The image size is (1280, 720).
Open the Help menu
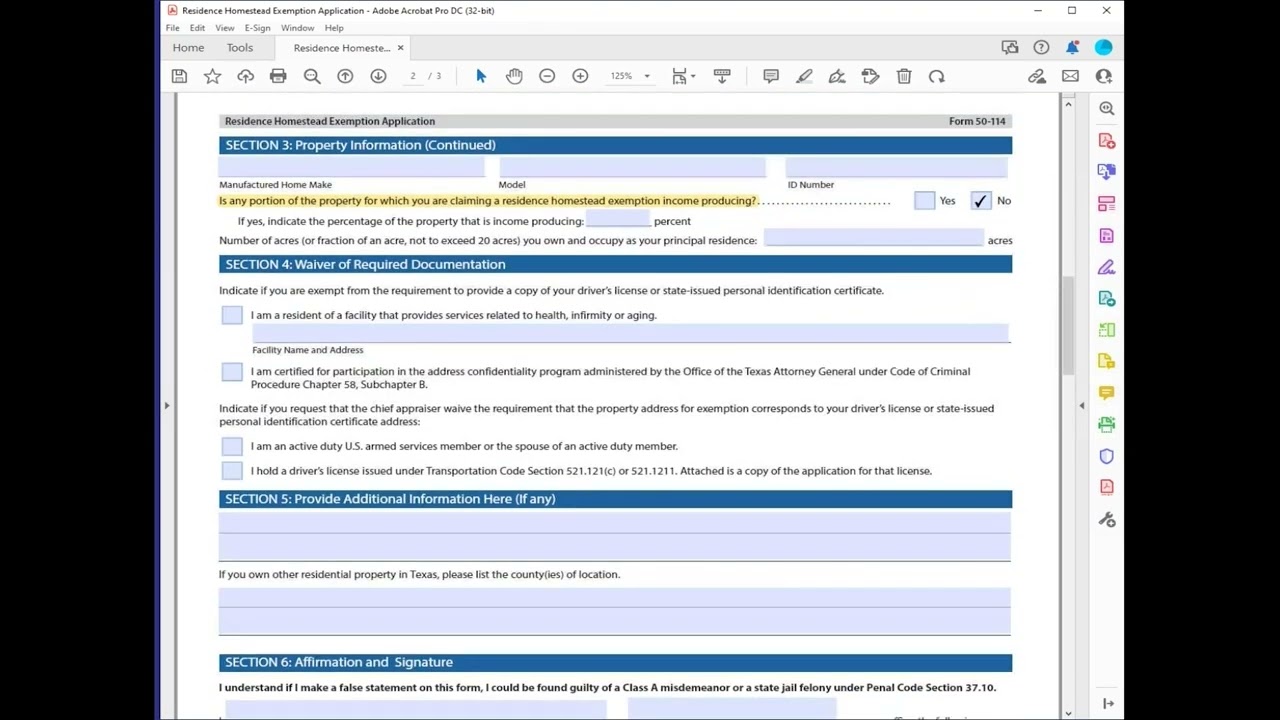(334, 28)
